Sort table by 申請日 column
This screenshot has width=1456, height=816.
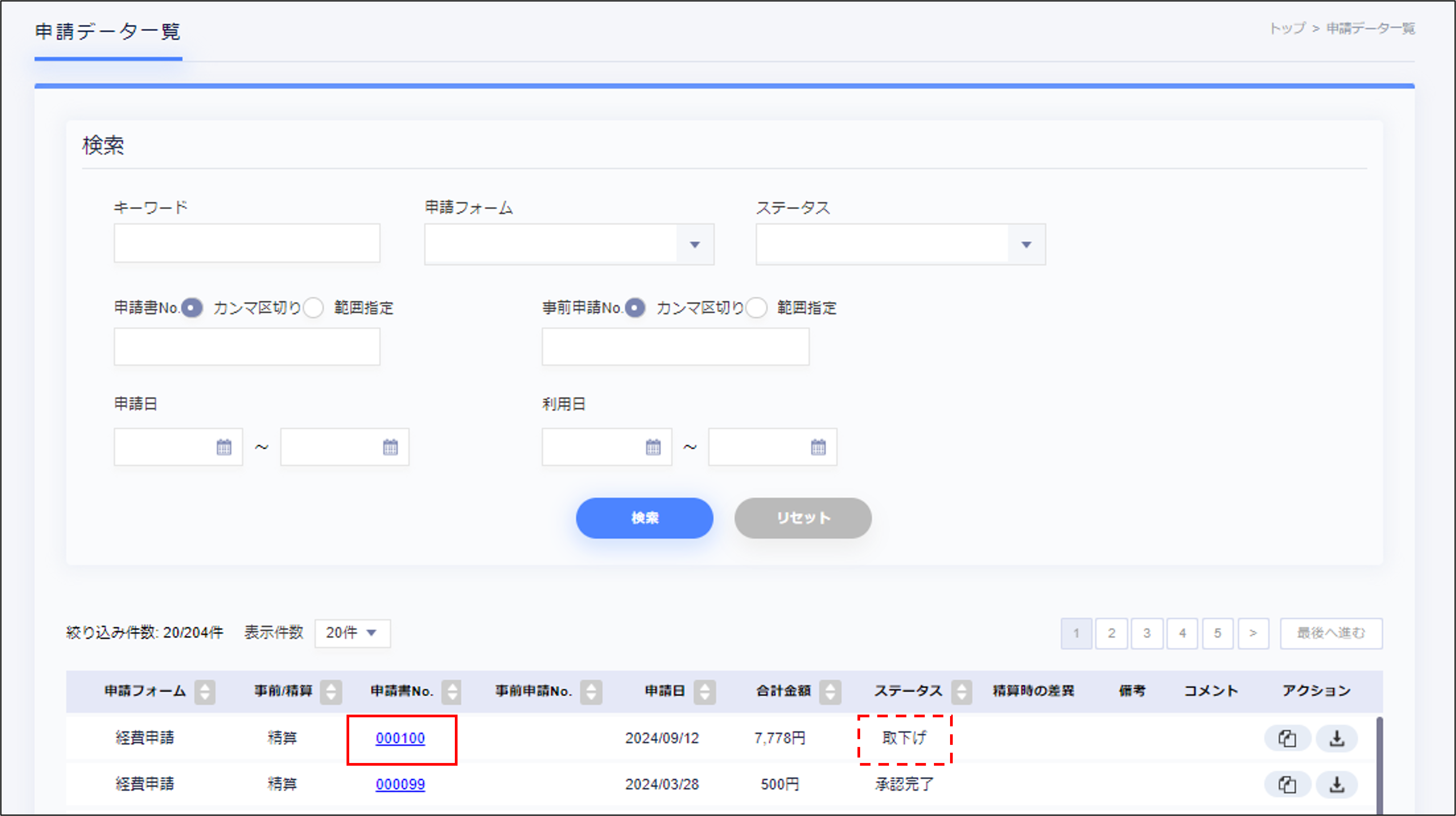pyautogui.click(x=704, y=691)
